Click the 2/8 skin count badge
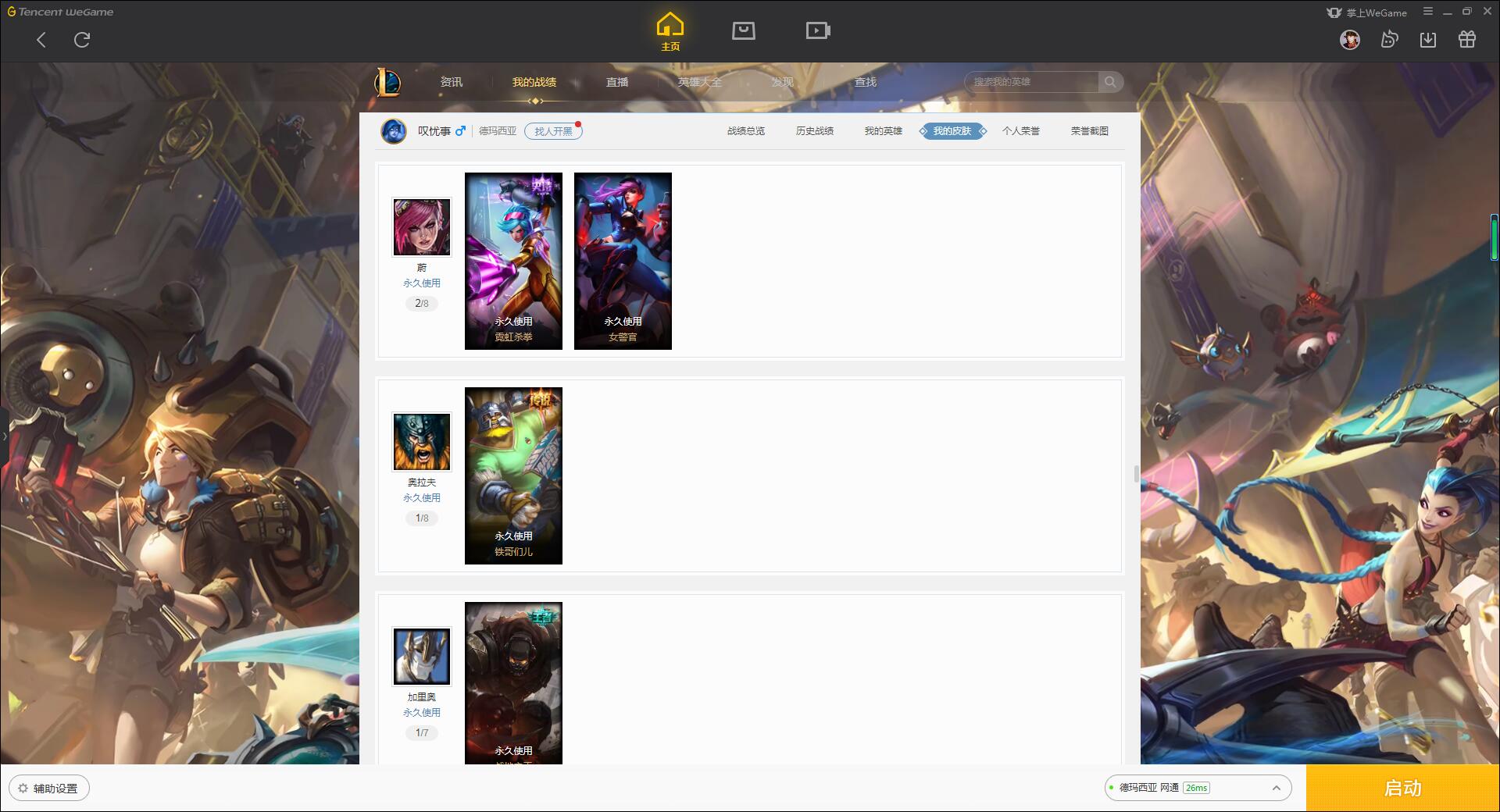The image size is (1500, 812). [422, 304]
